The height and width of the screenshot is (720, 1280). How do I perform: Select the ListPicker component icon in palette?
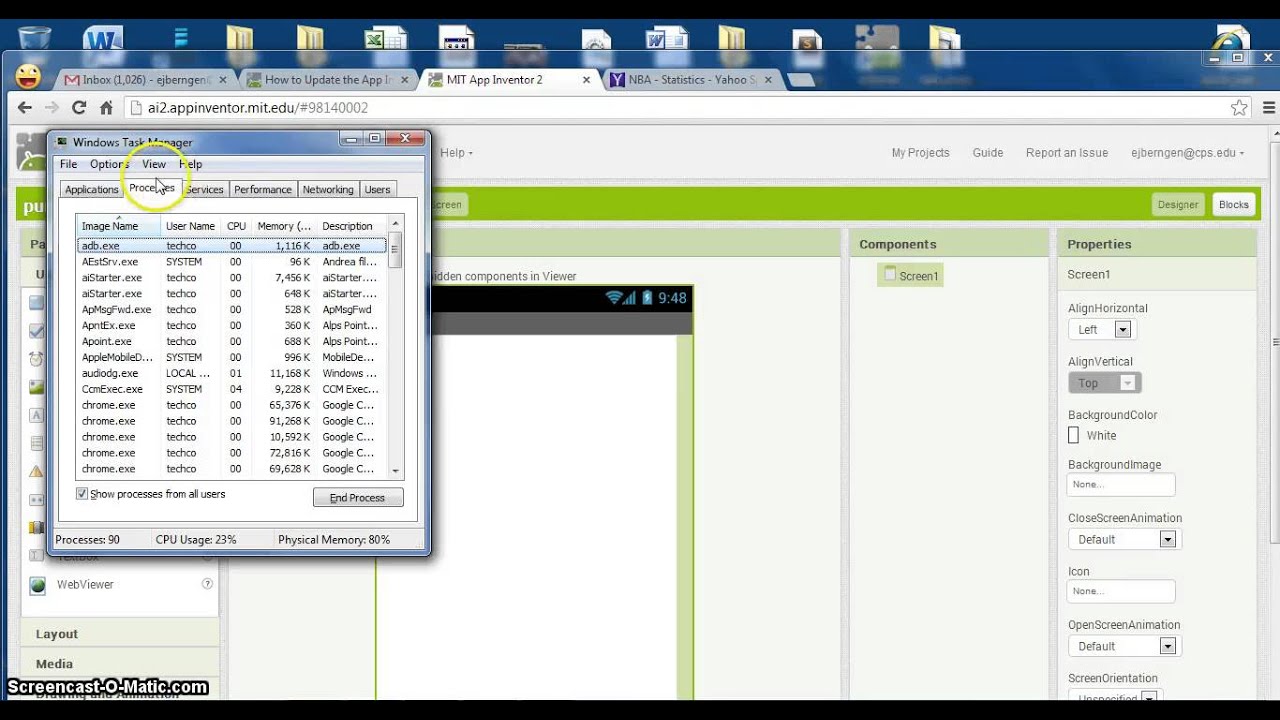coord(37,443)
